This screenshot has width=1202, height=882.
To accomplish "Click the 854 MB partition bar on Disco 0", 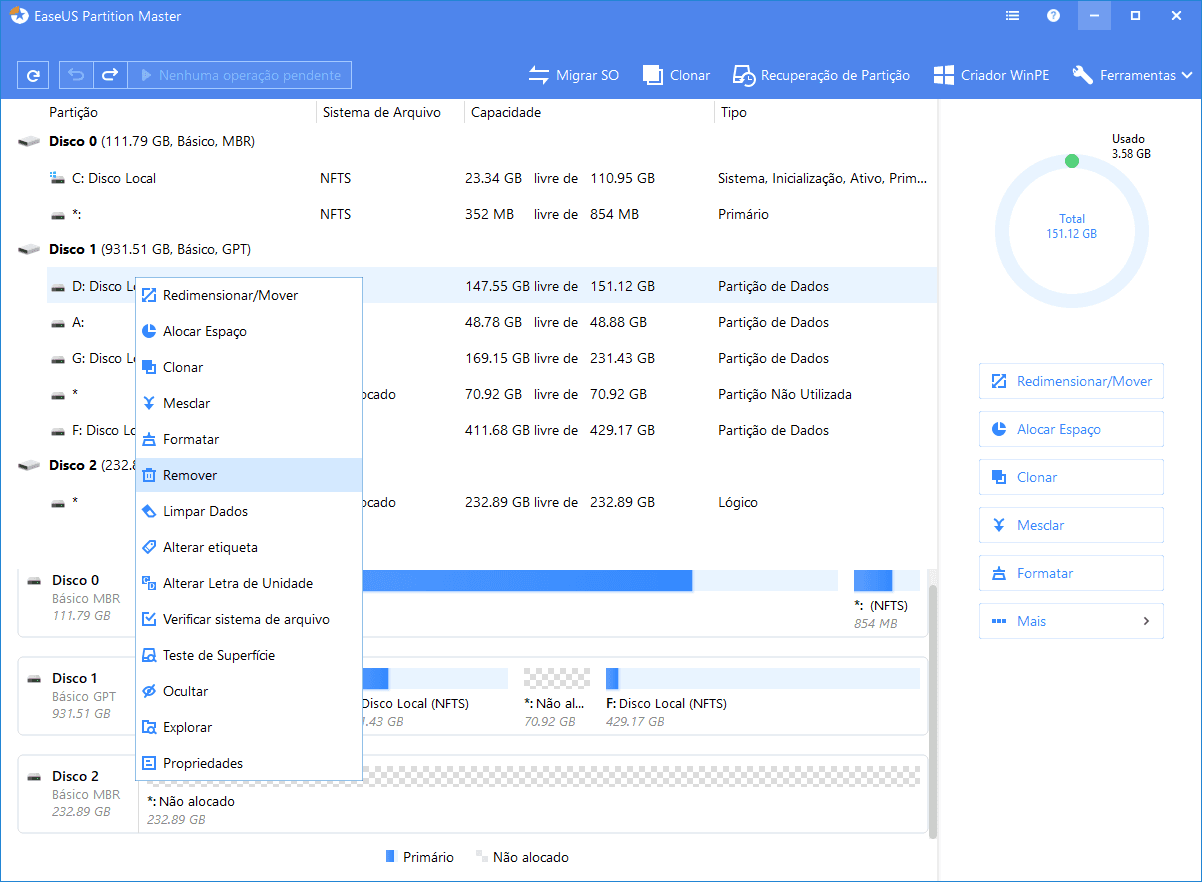I will (x=886, y=581).
